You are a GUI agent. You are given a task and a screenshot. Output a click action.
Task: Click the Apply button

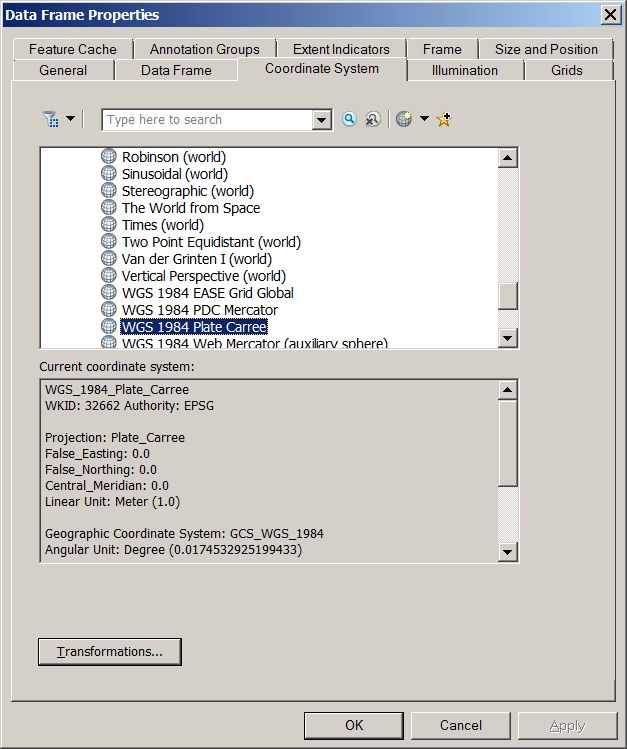click(x=567, y=725)
